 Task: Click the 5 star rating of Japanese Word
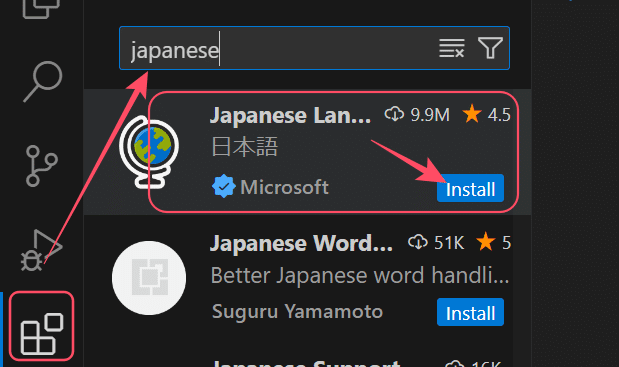coord(493,242)
